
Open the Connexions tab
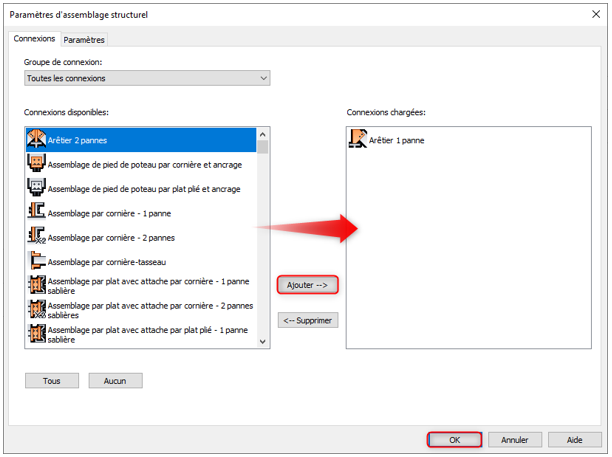point(35,38)
